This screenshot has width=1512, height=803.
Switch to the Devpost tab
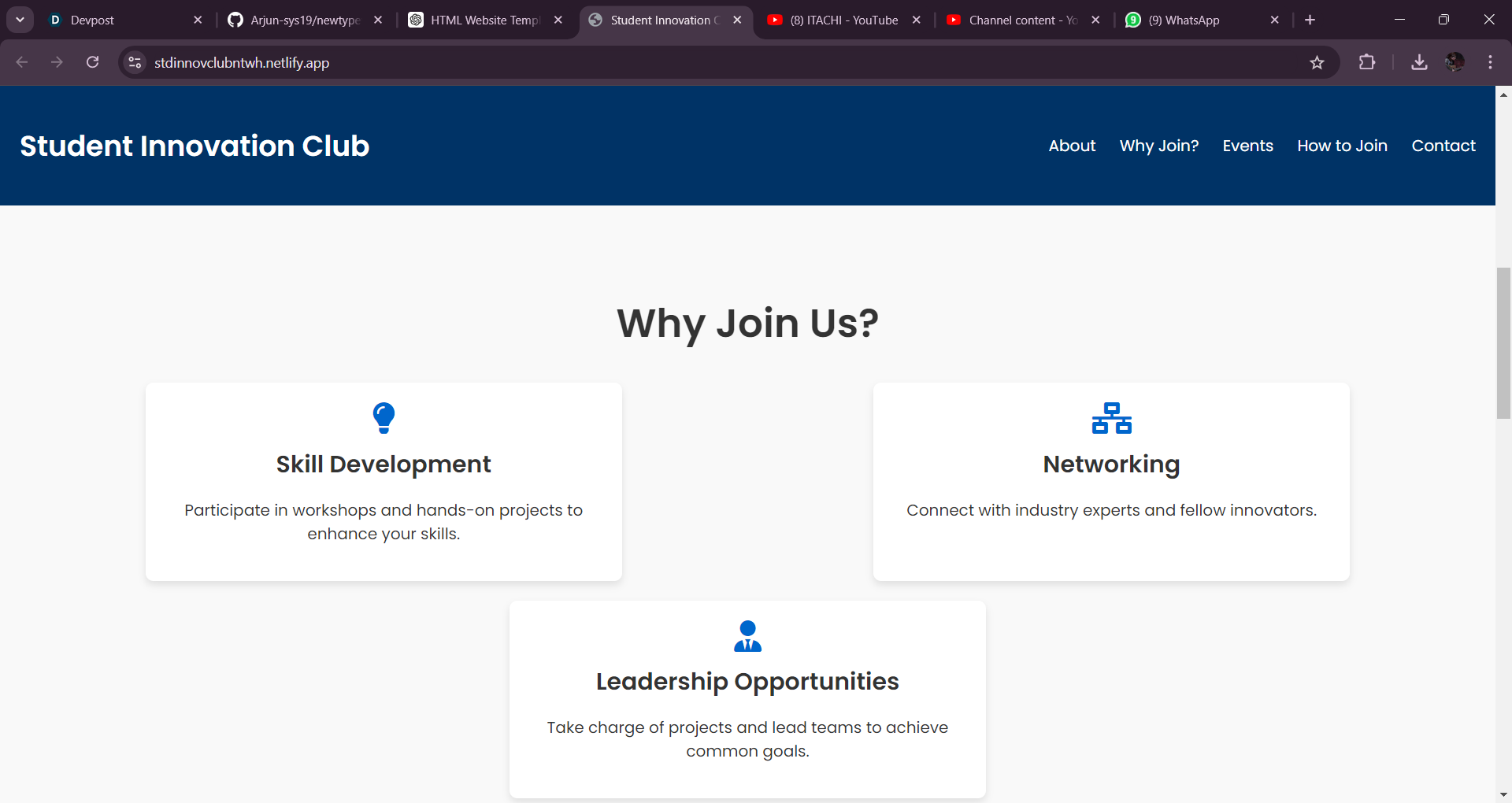[x=126, y=20]
